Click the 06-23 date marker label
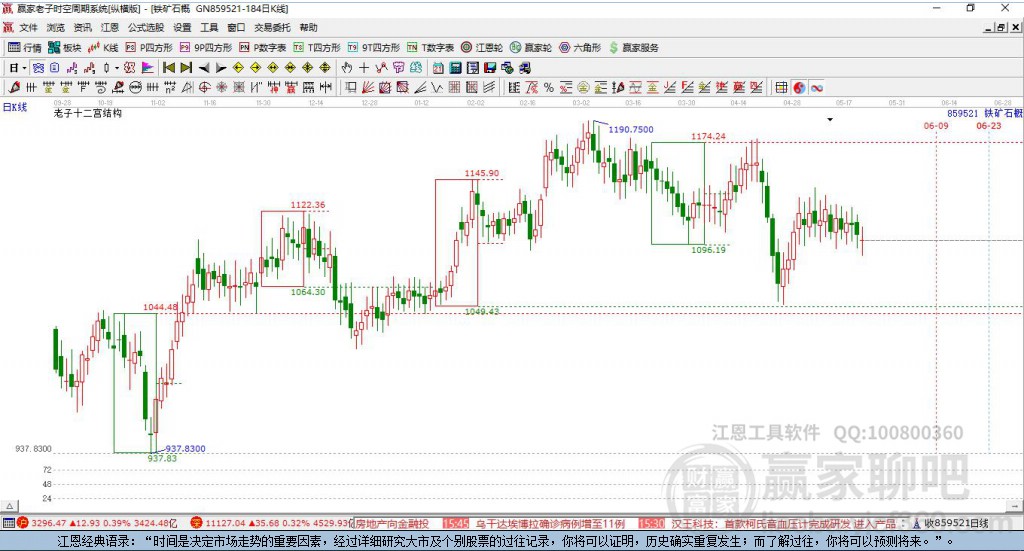This screenshot has height=551, width=1024. point(989,125)
